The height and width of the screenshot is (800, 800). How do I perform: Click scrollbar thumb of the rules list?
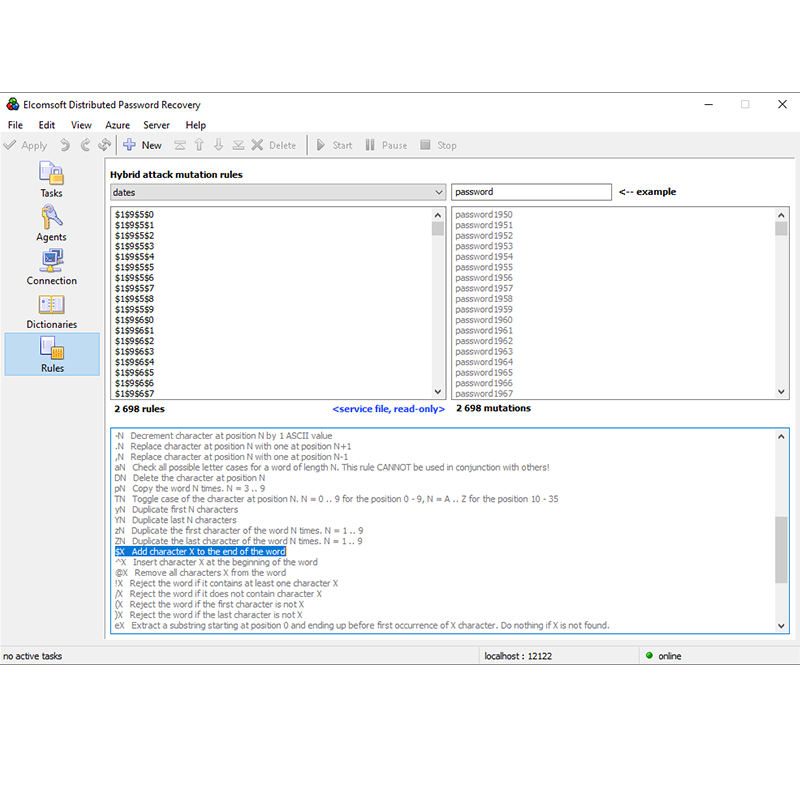[437, 228]
